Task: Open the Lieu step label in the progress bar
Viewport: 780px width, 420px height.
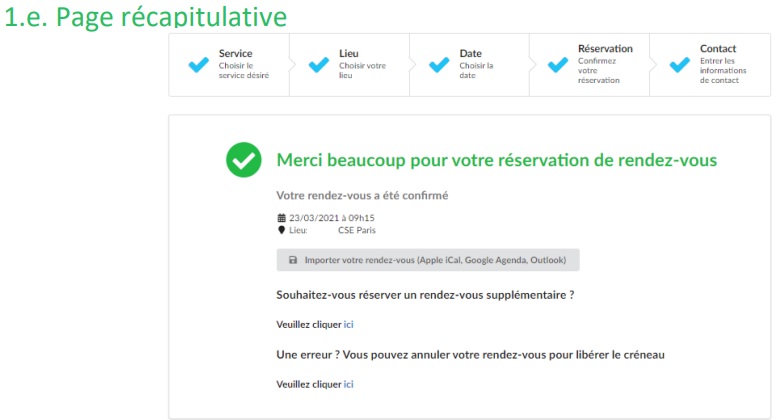Action: pos(349,53)
